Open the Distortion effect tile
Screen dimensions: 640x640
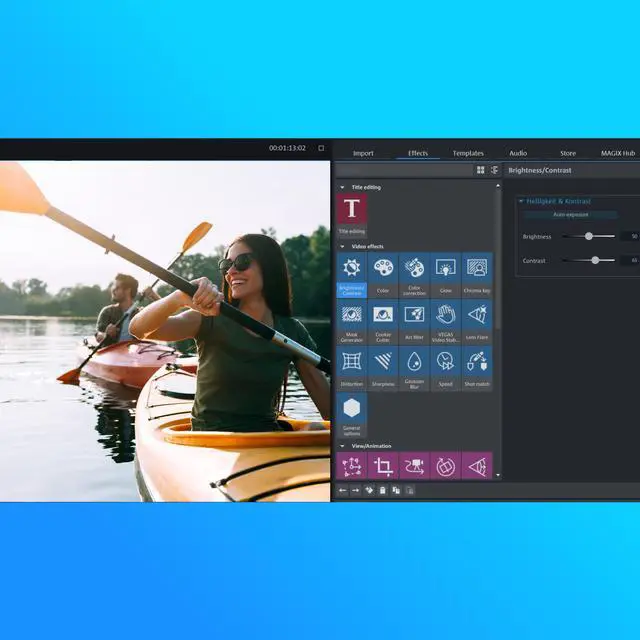(x=351, y=369)
